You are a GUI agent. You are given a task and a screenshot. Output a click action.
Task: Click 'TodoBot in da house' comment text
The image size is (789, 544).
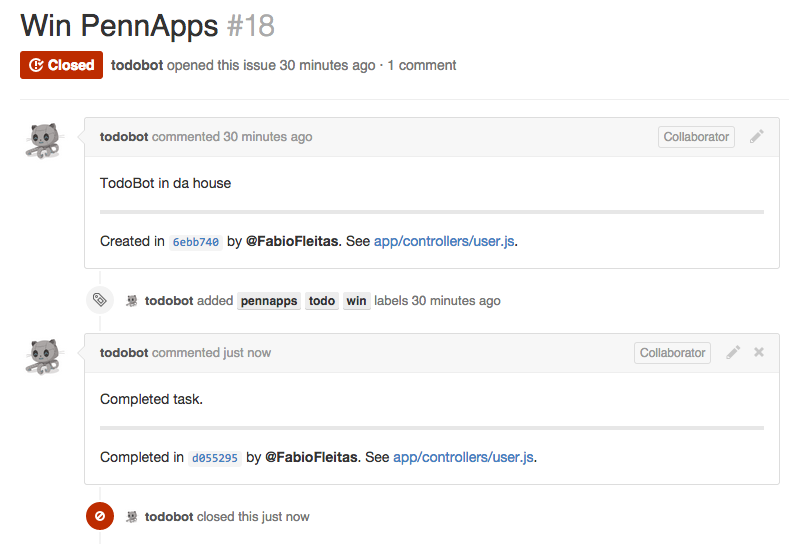coord(166,183)
